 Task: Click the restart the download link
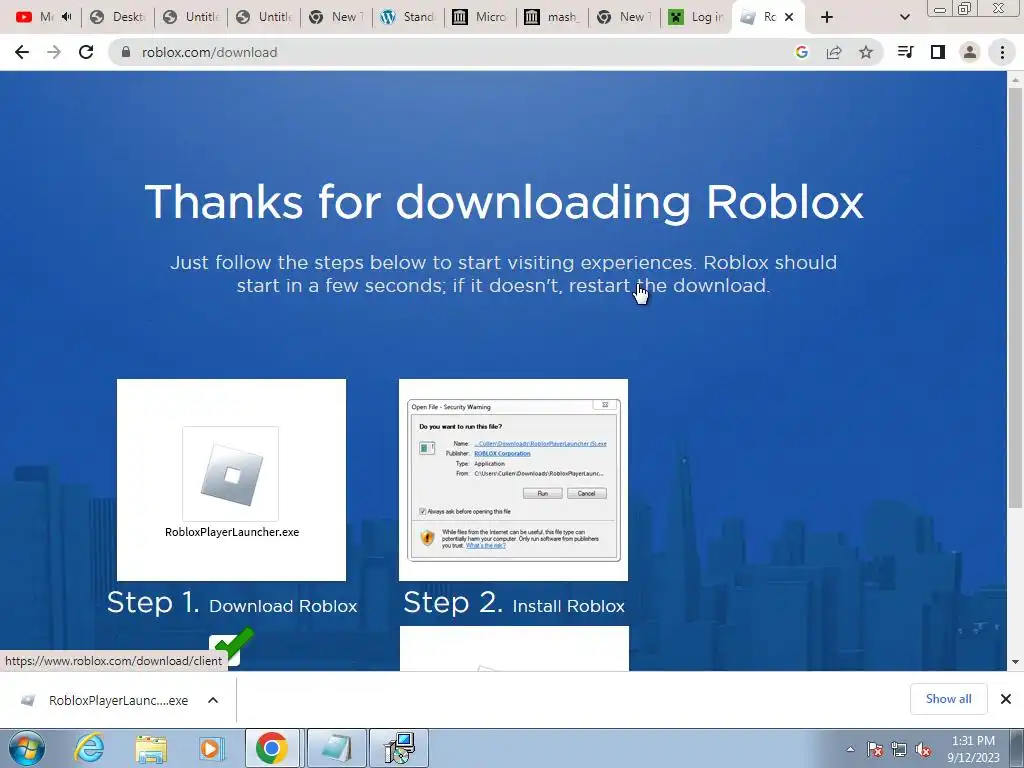[x=669, y=285]
